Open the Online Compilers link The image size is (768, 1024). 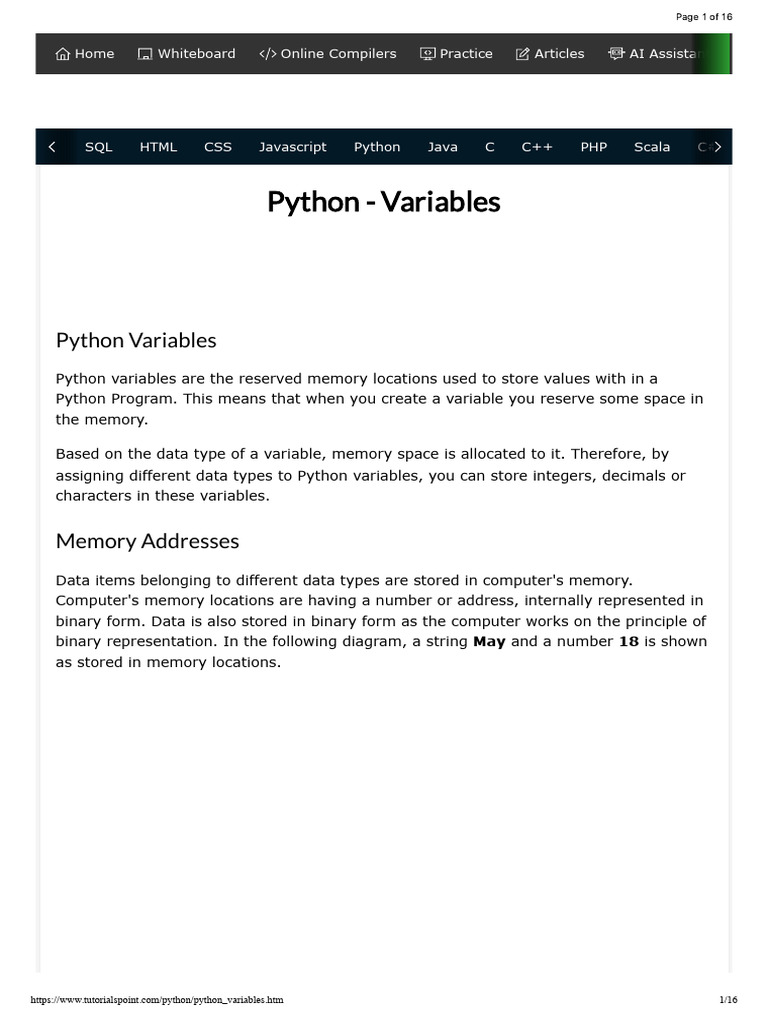coord(338,54)
